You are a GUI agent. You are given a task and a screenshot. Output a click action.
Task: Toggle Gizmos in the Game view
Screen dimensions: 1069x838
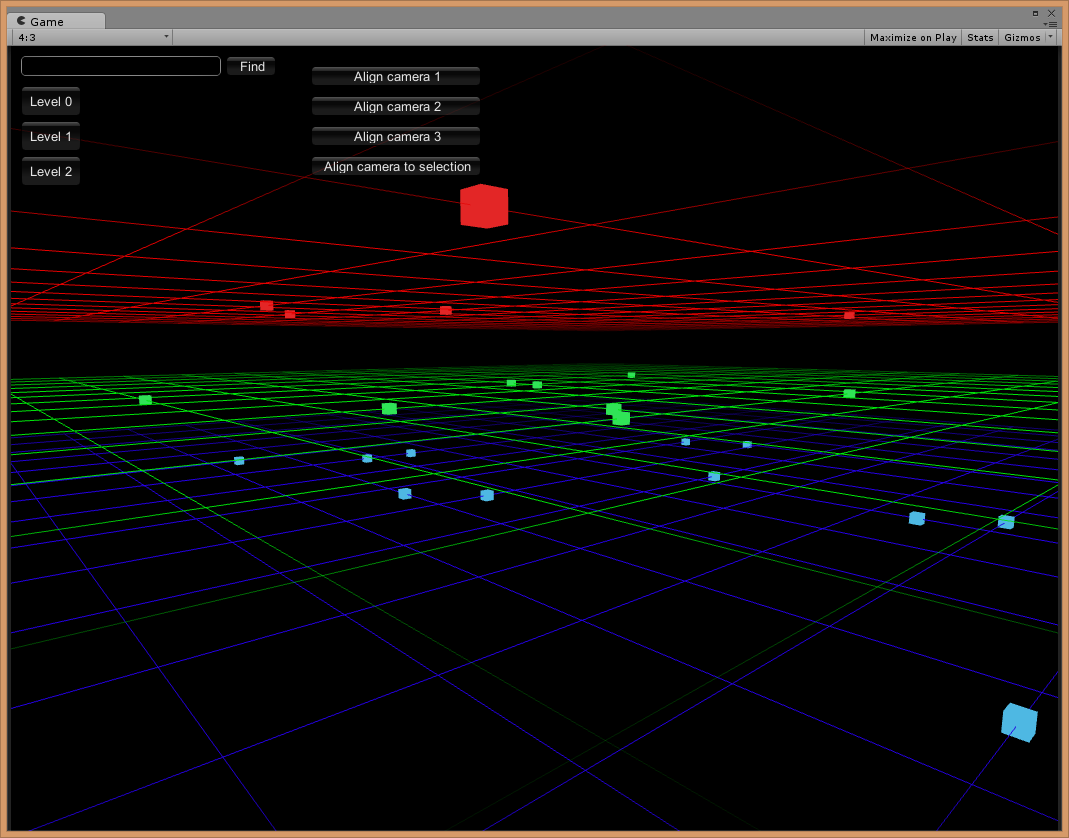click(1022, 37)
